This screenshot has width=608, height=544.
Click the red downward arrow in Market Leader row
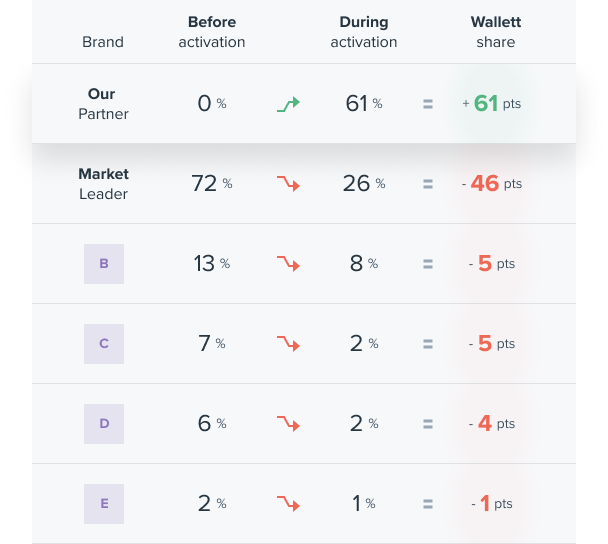pos(288,183)
